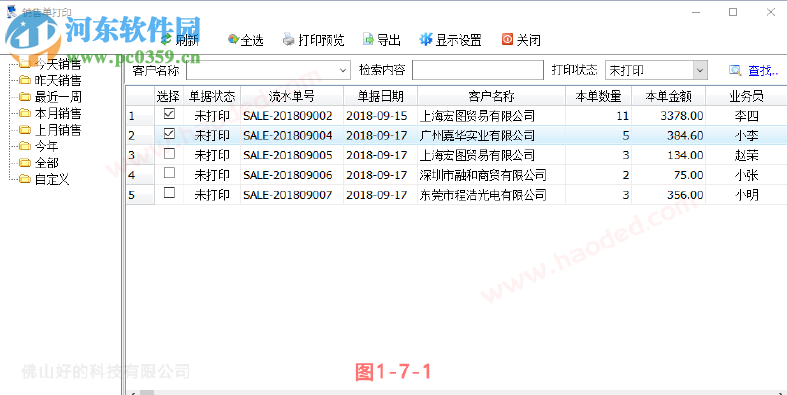Screen dimensions: 787x395
Task: Check the box for SALE-201809005
Action: [x=170, y=154]
